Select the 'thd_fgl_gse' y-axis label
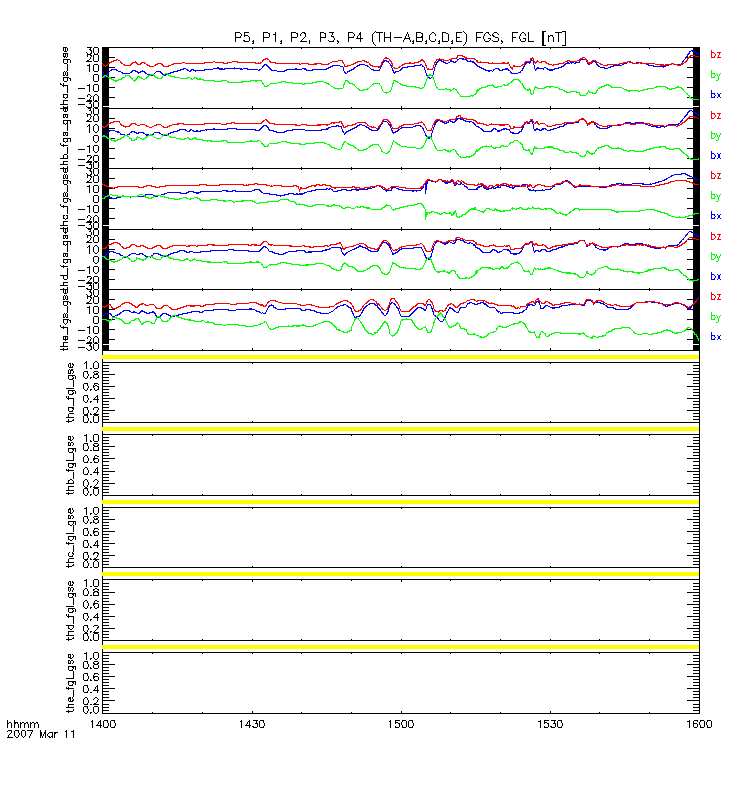 coord(70,610)
